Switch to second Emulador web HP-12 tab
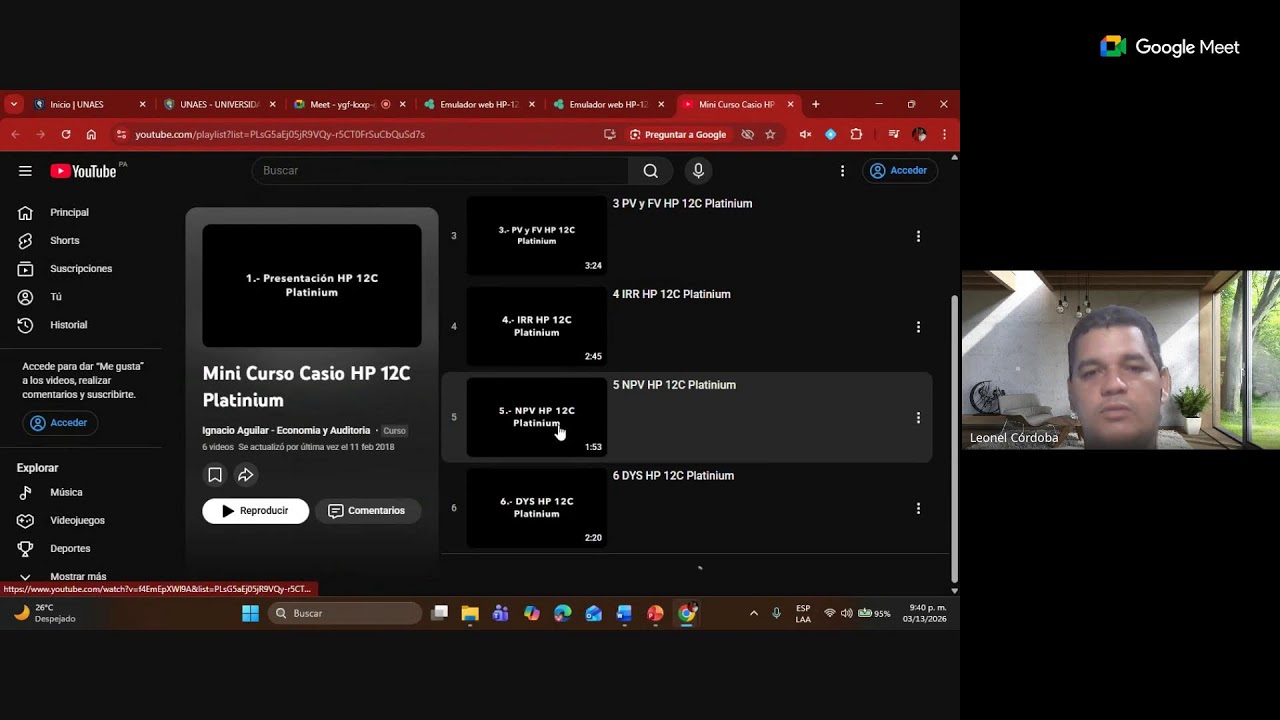Screen dimensions: 1280x720 [x=608, y=104]
